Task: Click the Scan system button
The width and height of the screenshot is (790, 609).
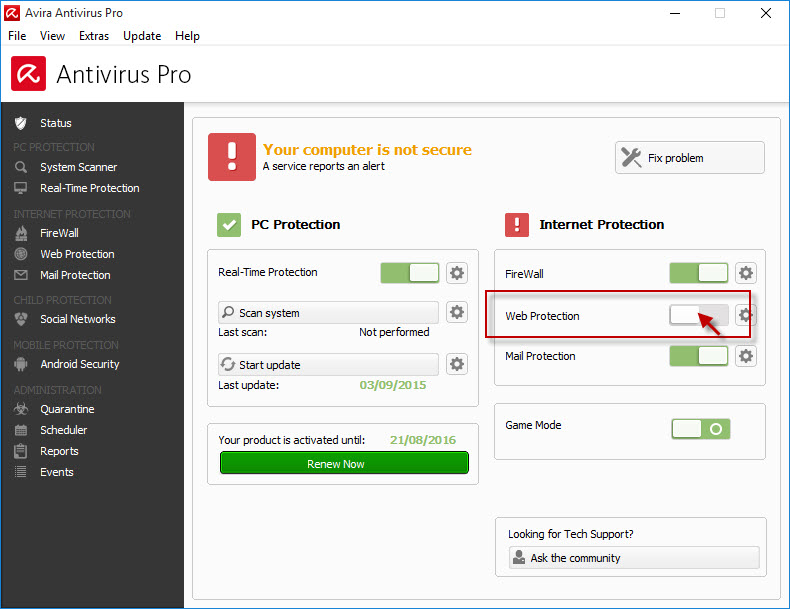Action: click(328, 312)
